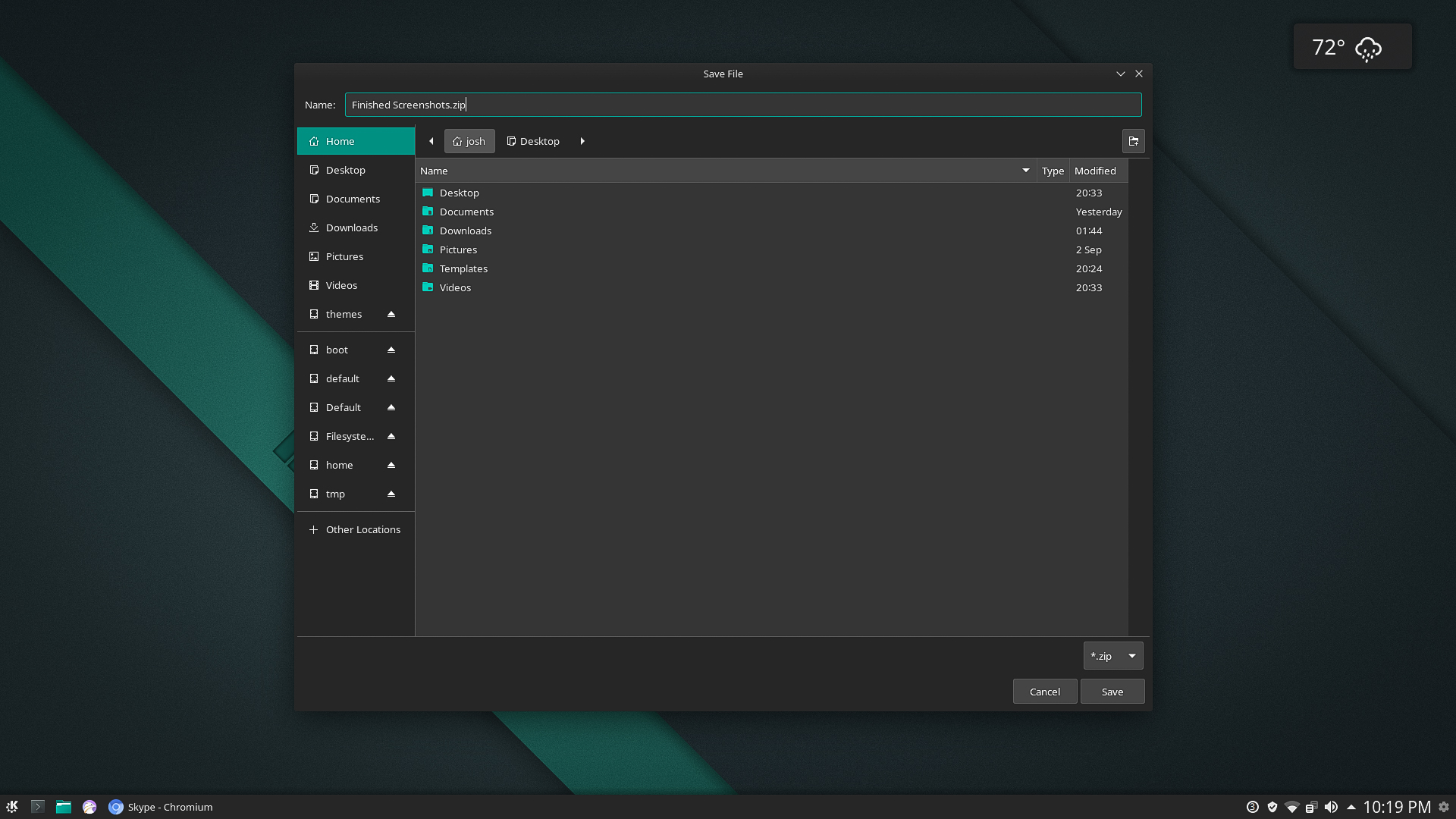Expand the themes tree item
The image size is (1456, 819).
pyautogui.click(x=391, y=313)
